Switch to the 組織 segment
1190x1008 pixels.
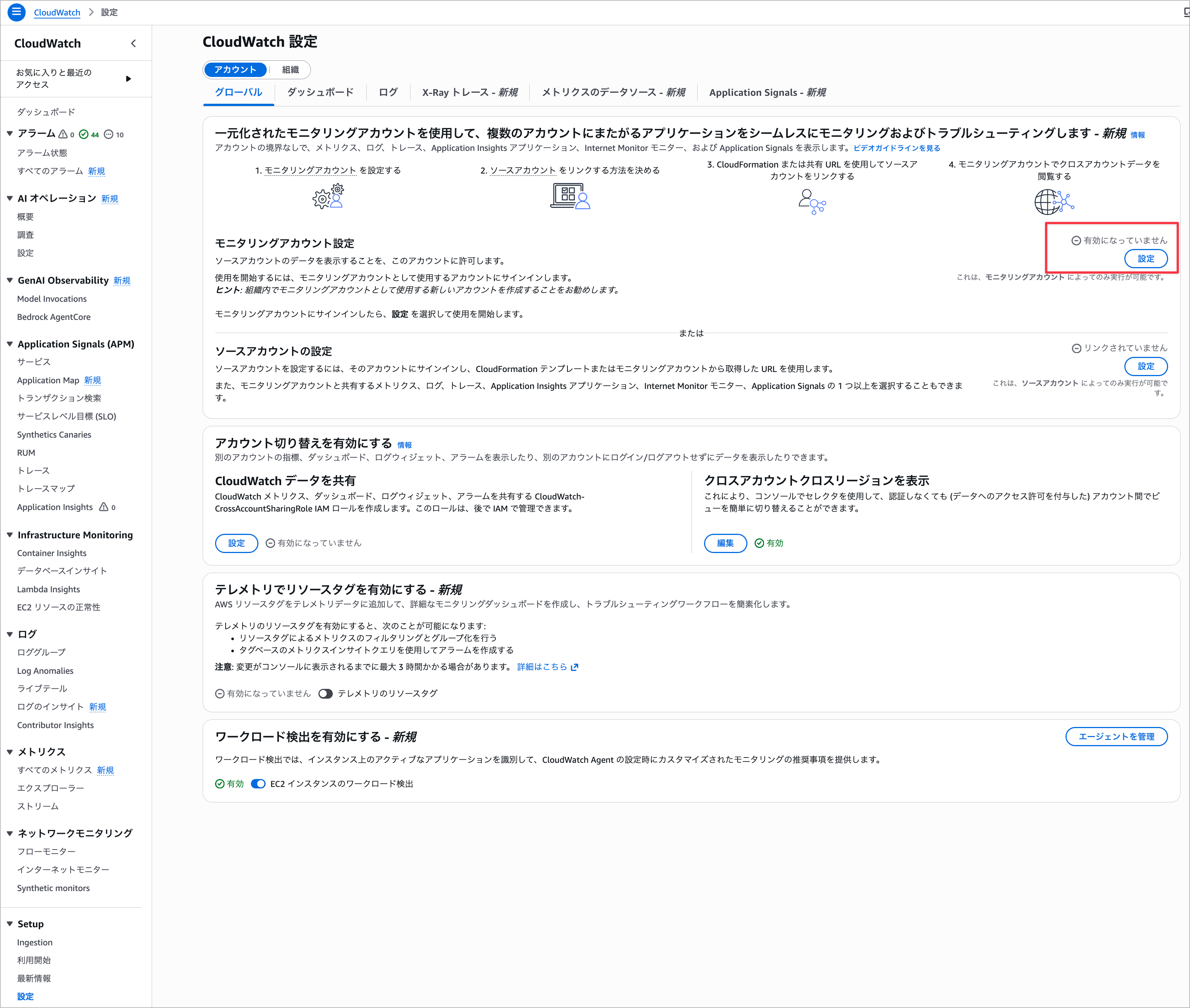[291, 70]
